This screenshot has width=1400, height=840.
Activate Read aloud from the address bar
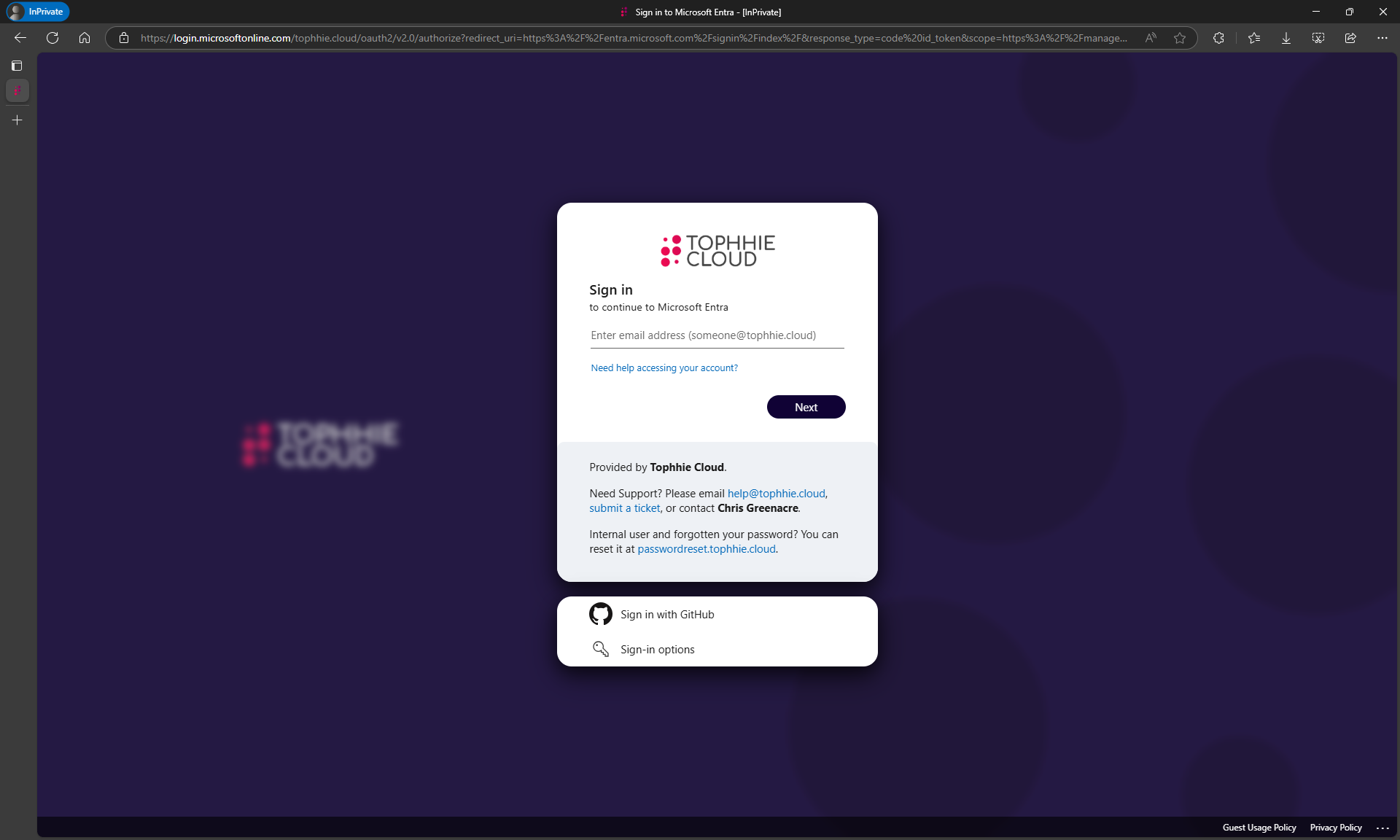(x=1151, y=38)
